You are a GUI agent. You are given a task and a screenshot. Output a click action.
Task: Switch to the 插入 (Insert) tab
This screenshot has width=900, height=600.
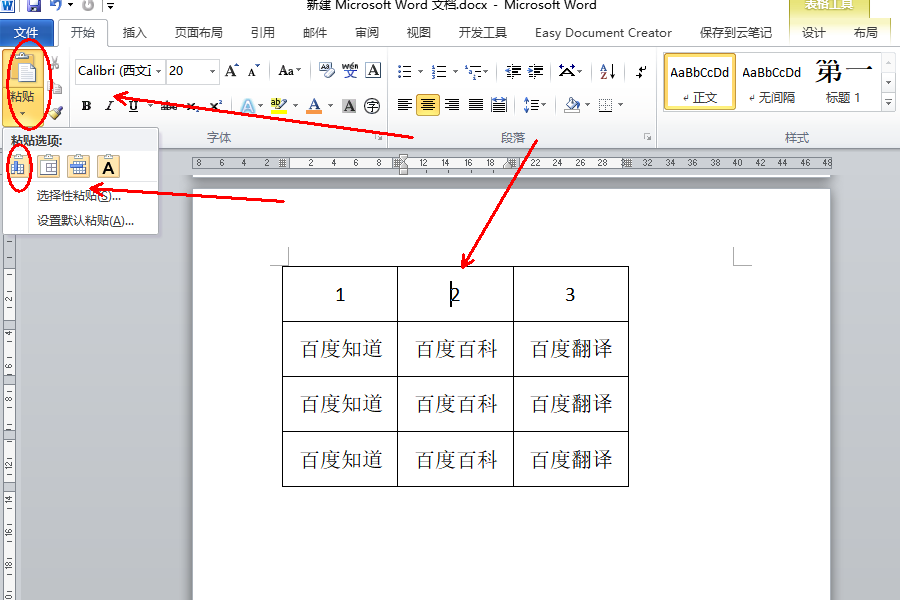[134, 33]
